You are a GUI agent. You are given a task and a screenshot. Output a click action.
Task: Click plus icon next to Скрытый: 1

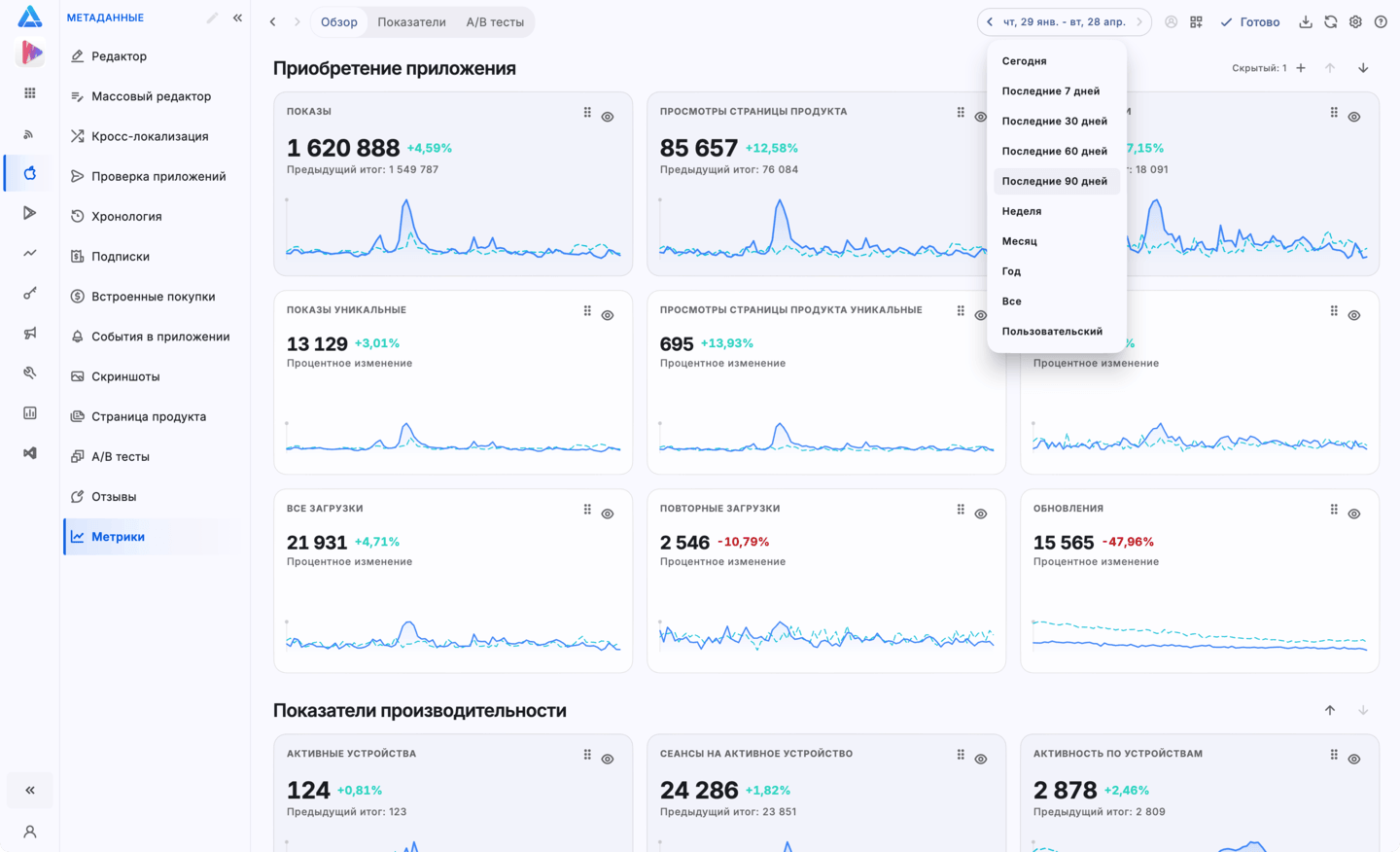point(1301,68)
